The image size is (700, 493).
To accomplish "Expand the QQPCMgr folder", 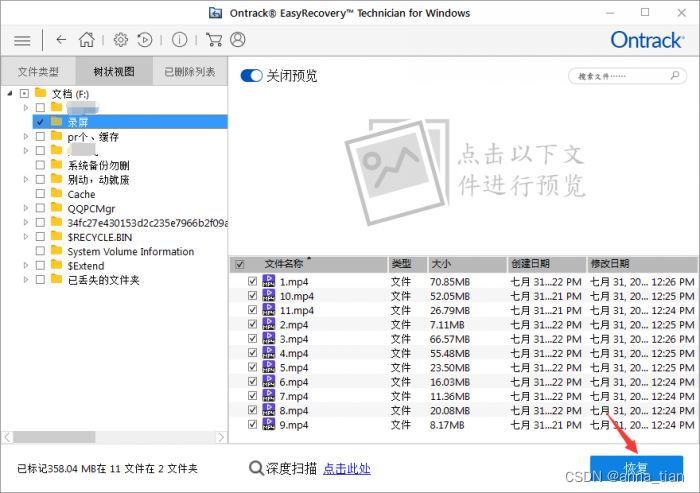I will pyautogui.click(x=25, y=208).
